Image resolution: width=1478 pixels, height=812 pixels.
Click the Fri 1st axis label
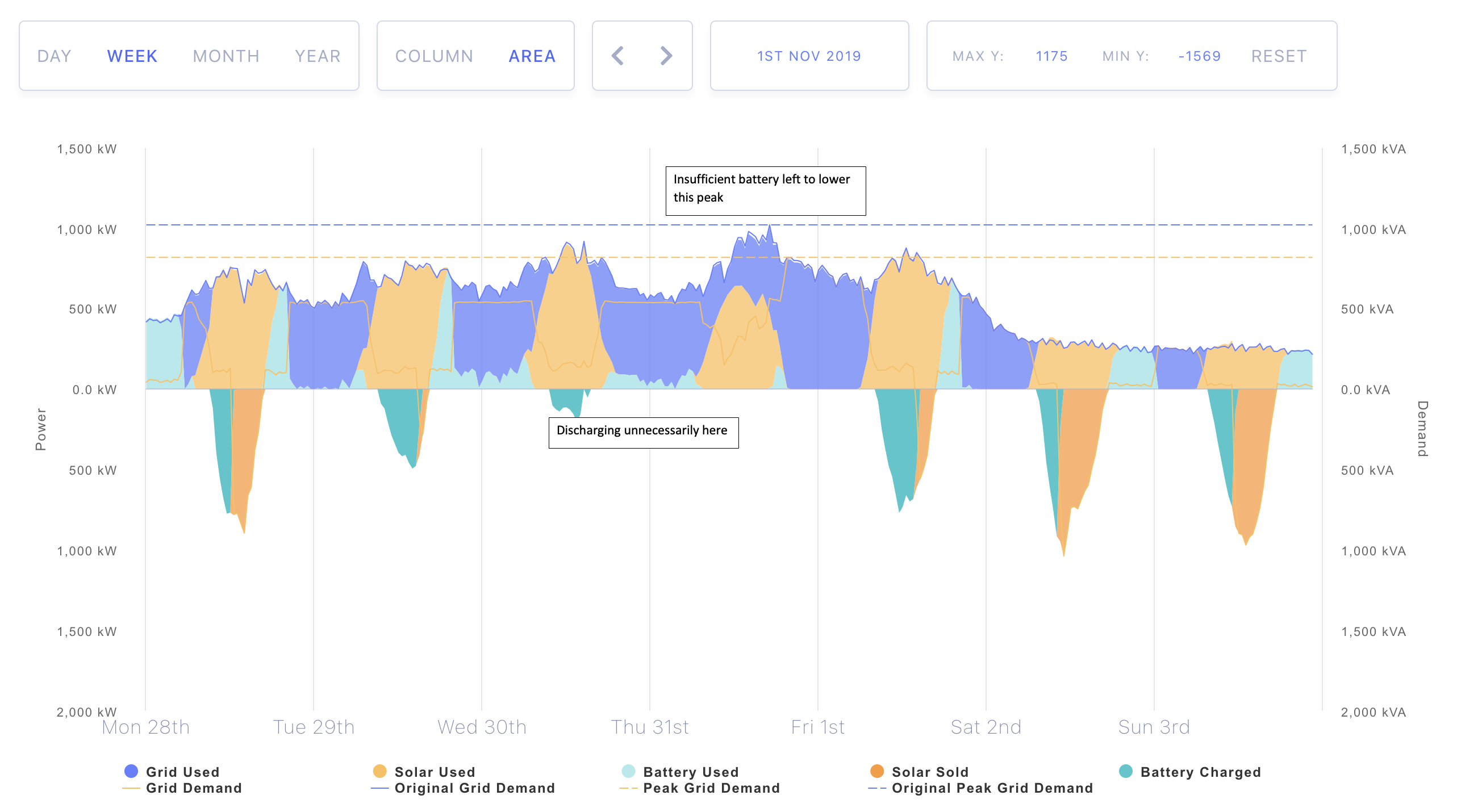click(x=818, y=727)
